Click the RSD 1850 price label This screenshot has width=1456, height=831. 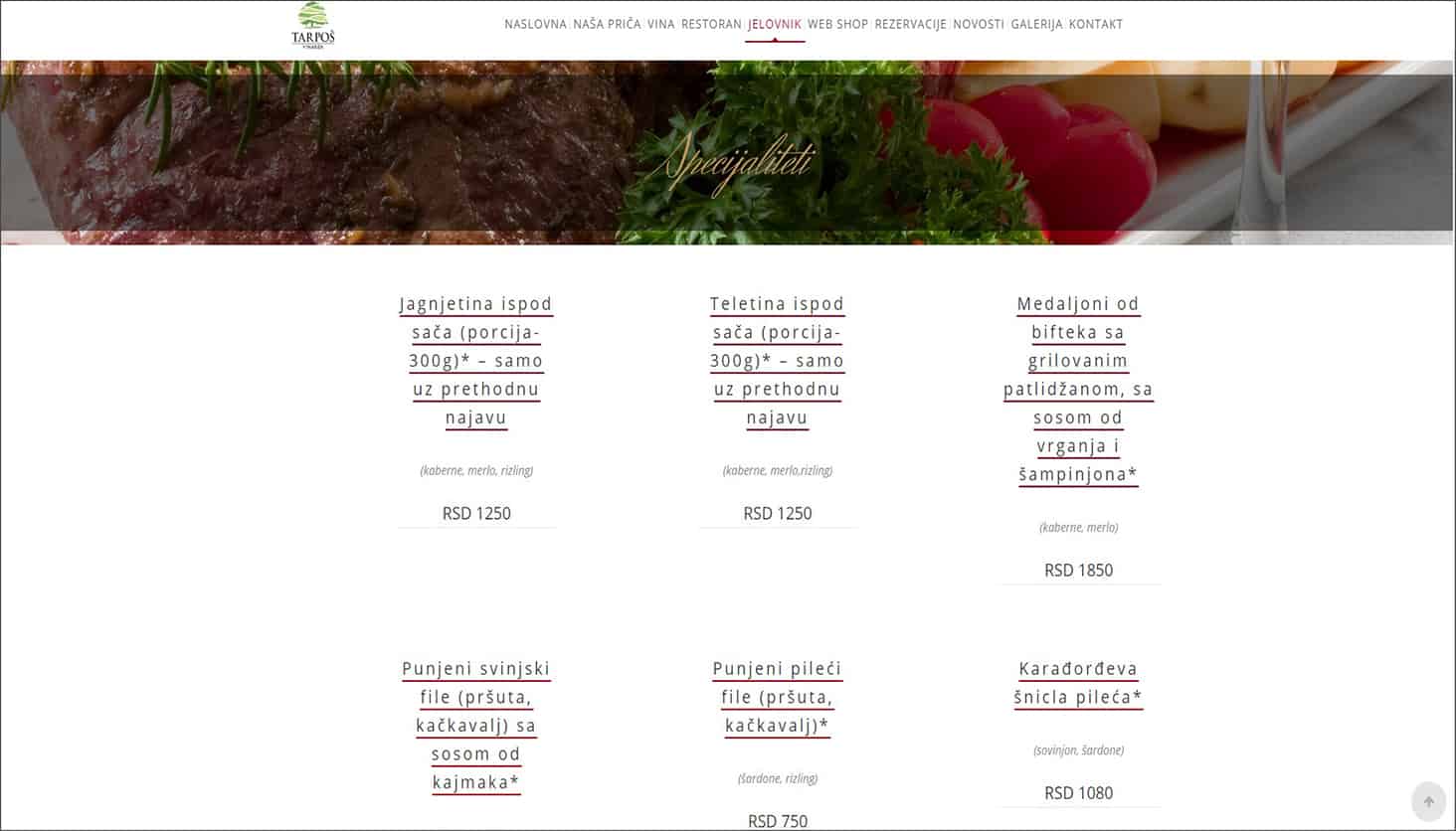[1078, 570]
